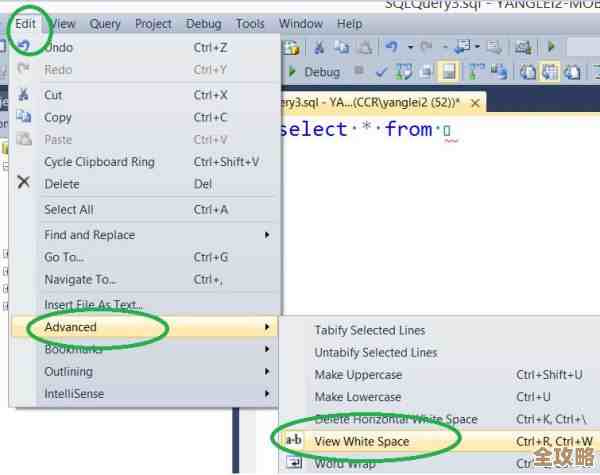This screenshot has height=475, width=600.
Task: Expand the Advanced submenu
Action: 145,327
